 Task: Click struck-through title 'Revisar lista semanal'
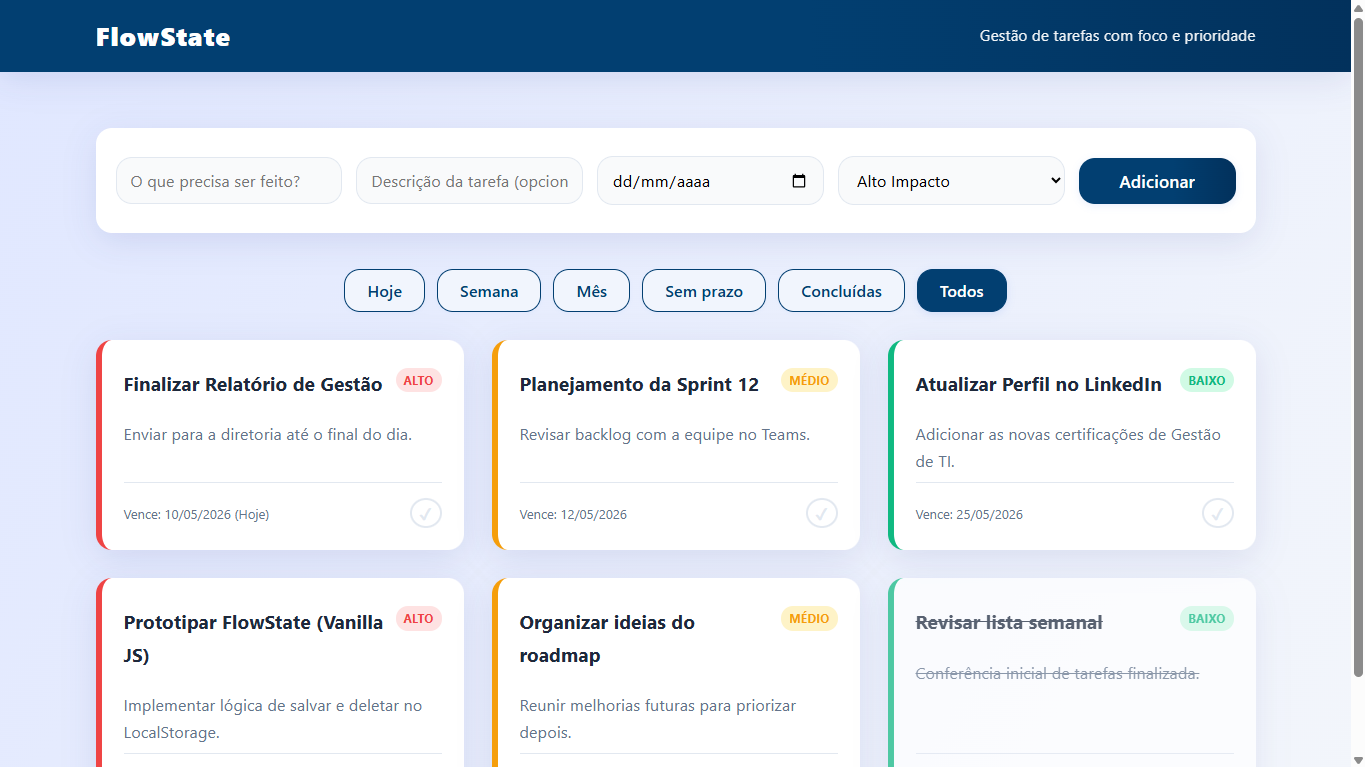tap(1009, 622)
